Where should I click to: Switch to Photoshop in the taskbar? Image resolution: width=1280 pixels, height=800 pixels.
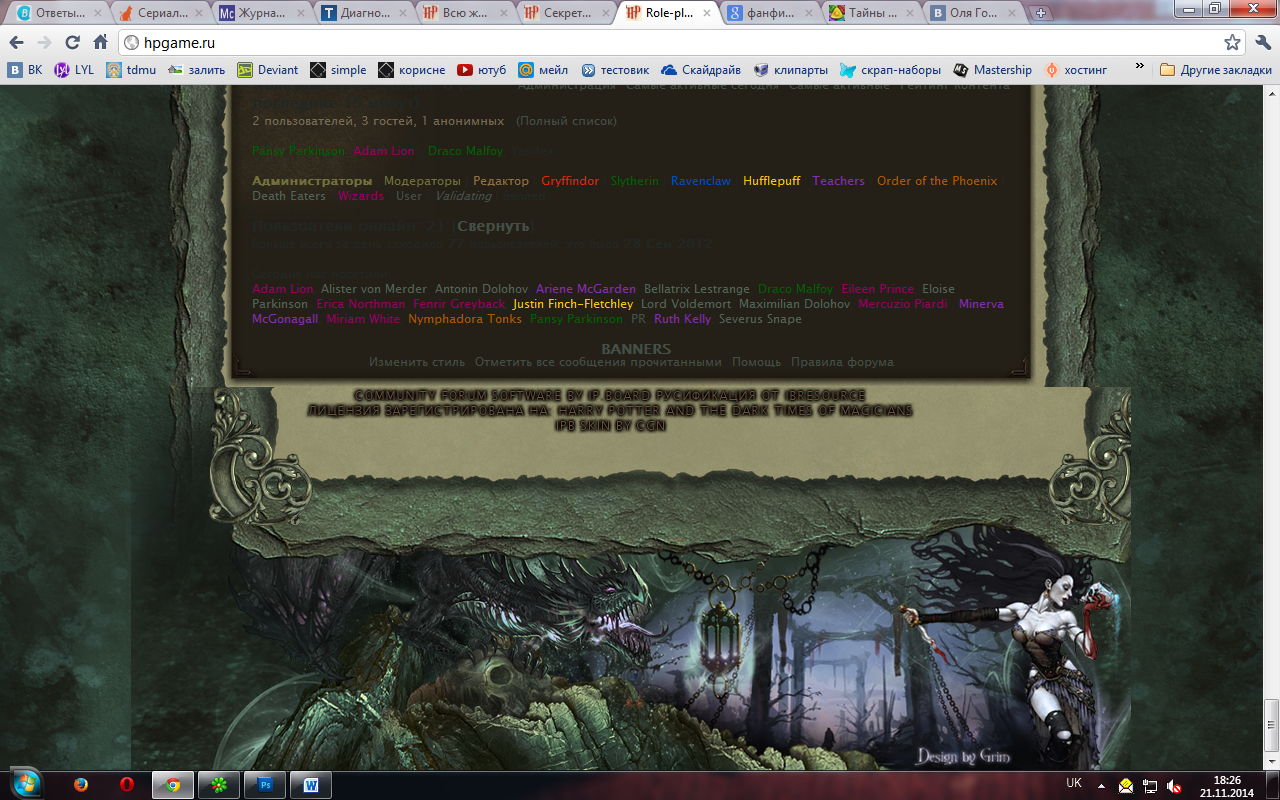[x=265, y=785]
